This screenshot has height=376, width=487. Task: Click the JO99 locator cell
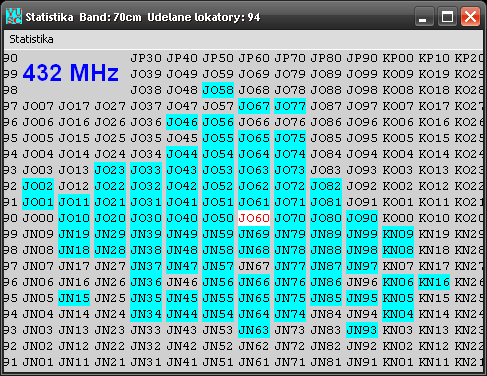[362, 74]
